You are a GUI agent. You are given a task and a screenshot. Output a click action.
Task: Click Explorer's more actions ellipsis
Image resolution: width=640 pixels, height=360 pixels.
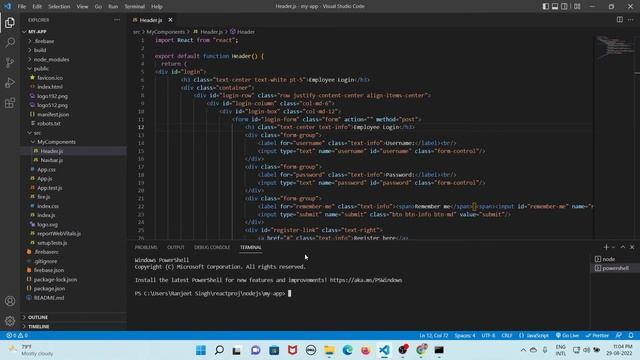pos(117,20)
